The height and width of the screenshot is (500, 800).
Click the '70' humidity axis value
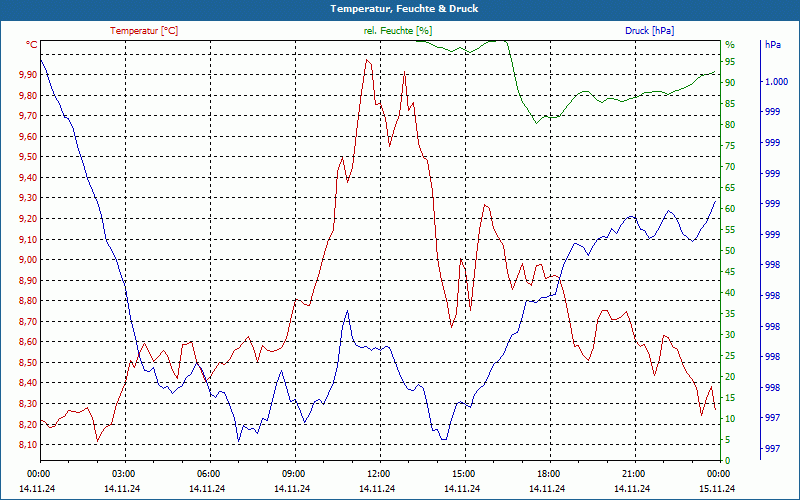[730, 167]
